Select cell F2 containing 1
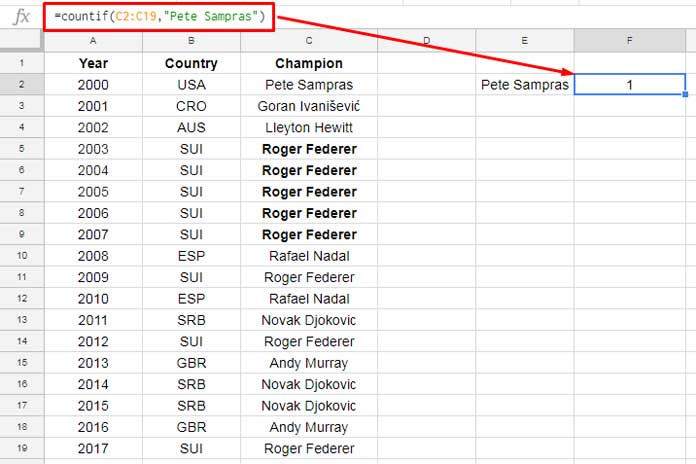 point(629,84)
